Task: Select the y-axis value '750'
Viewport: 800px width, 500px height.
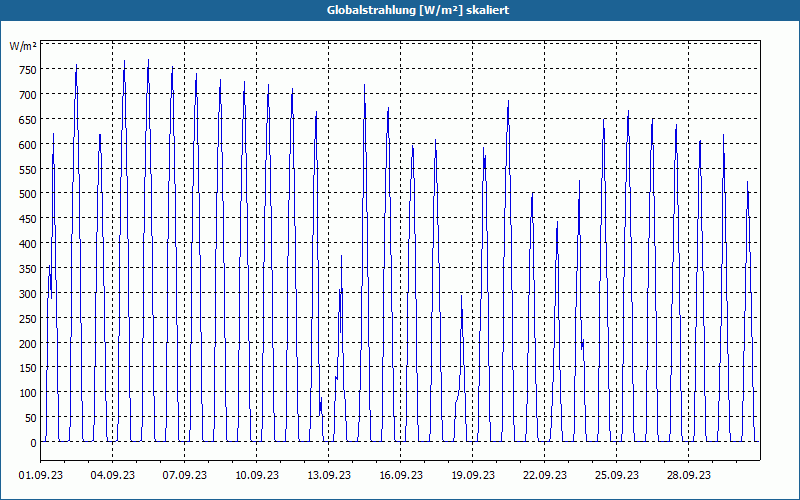Action: pyautogui.click(x=28, y=70)
